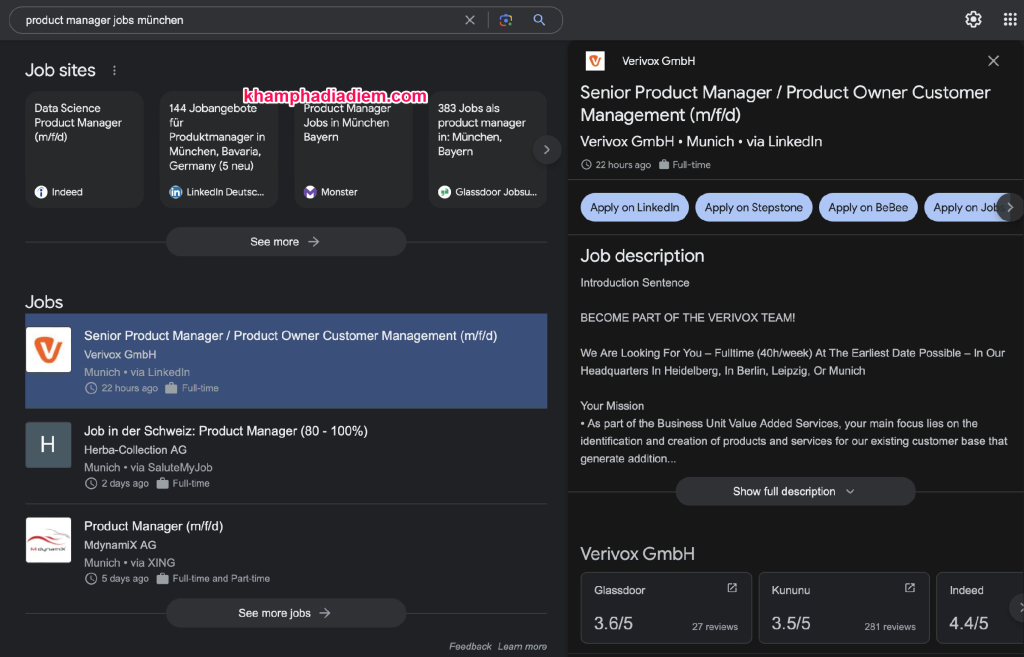Viewport: 1024px width, 657px height.
Task: Open Glassdoor reviews external link icon
Action: (x=732, y=588)
